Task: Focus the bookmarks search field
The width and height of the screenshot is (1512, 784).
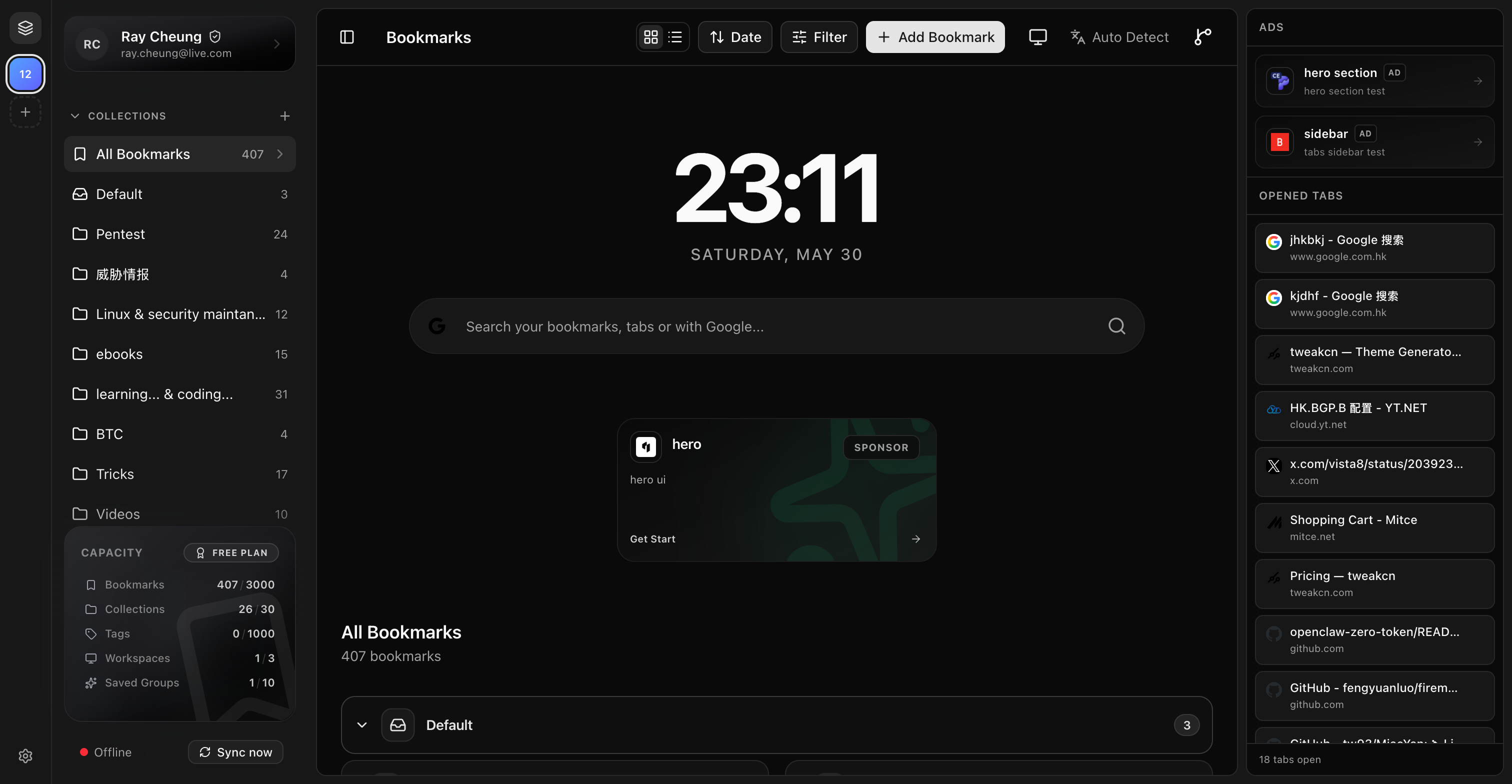Action: [776, 325]
